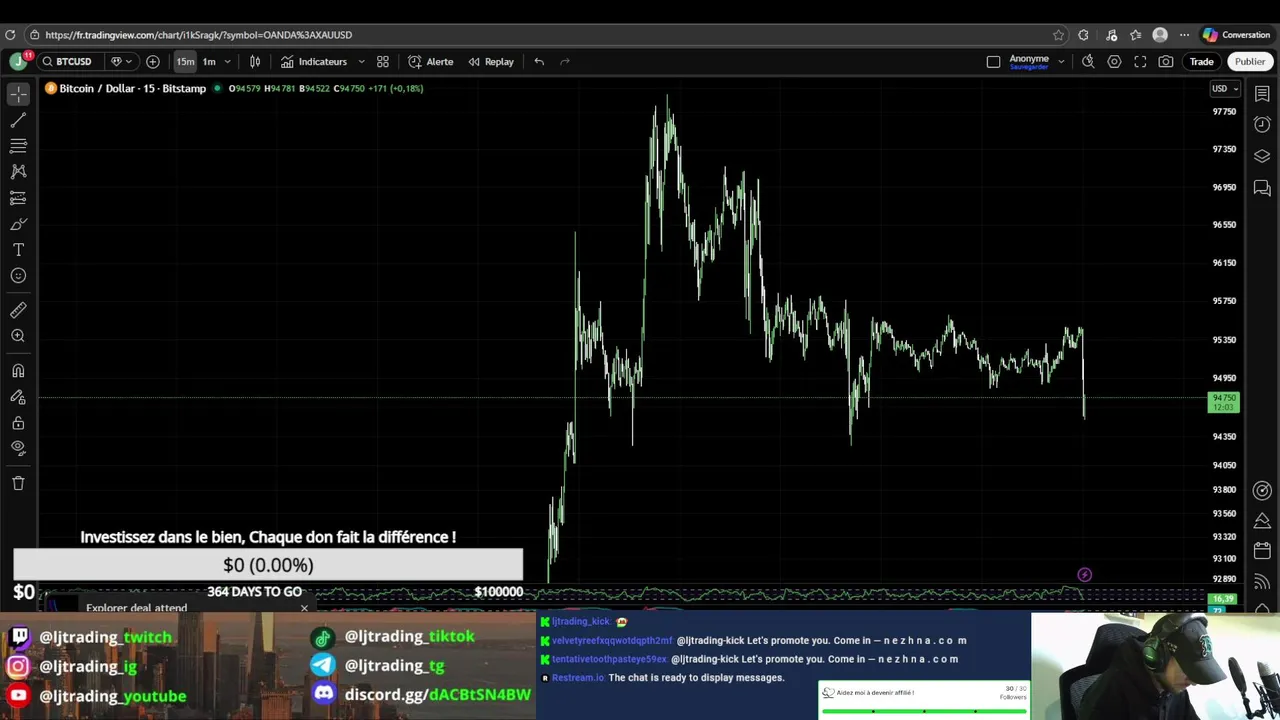
Task: Open the user profile avatar J menu
Action: pyautogui.click(x=18, y=62)
